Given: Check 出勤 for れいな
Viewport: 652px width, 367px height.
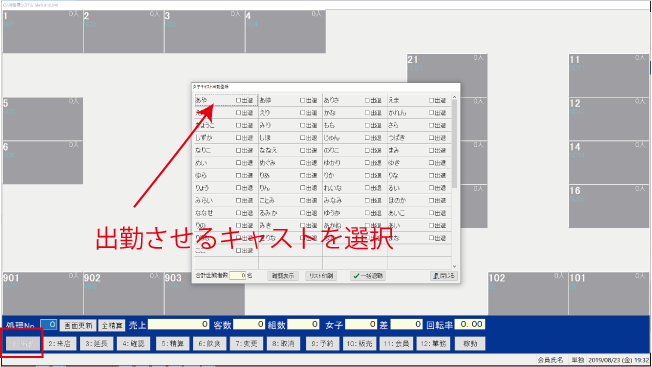Looking at the screenshot, I should [368, 188].
